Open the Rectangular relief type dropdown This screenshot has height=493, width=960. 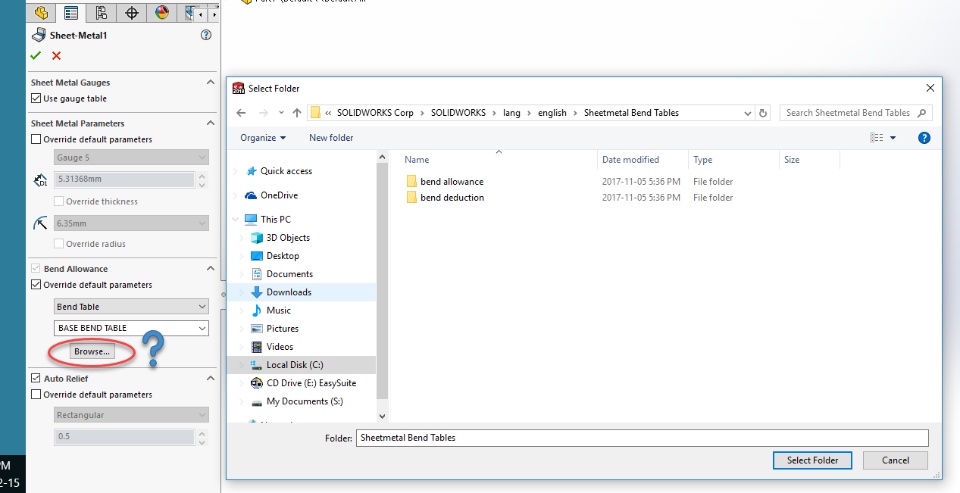(131, 415)
